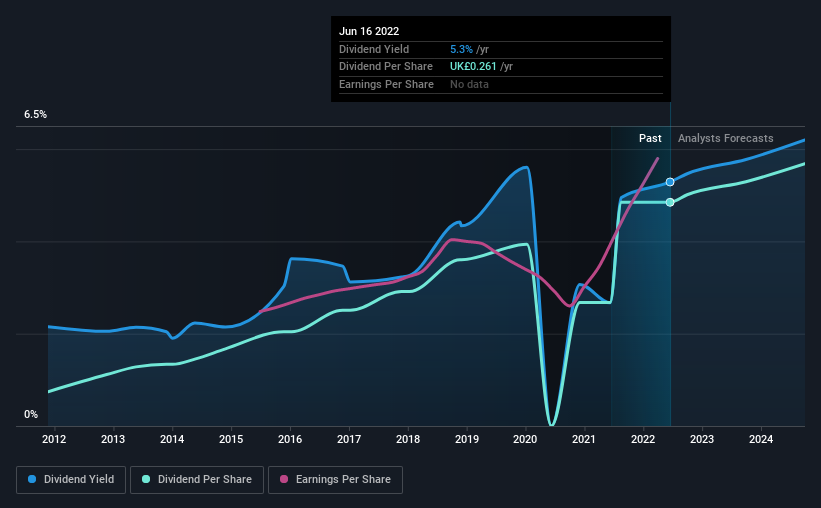Image resolution: width=821 pixels, height=508 pixels.
Task: Select the 2012 x-axis label
Action: [x=54, y=439]
